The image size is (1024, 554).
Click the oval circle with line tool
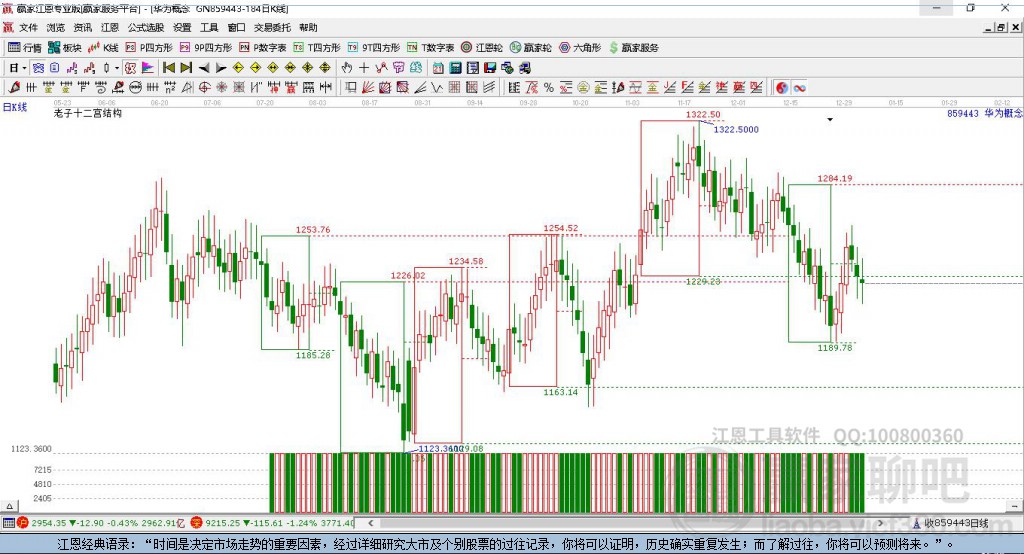pos(135,88)
